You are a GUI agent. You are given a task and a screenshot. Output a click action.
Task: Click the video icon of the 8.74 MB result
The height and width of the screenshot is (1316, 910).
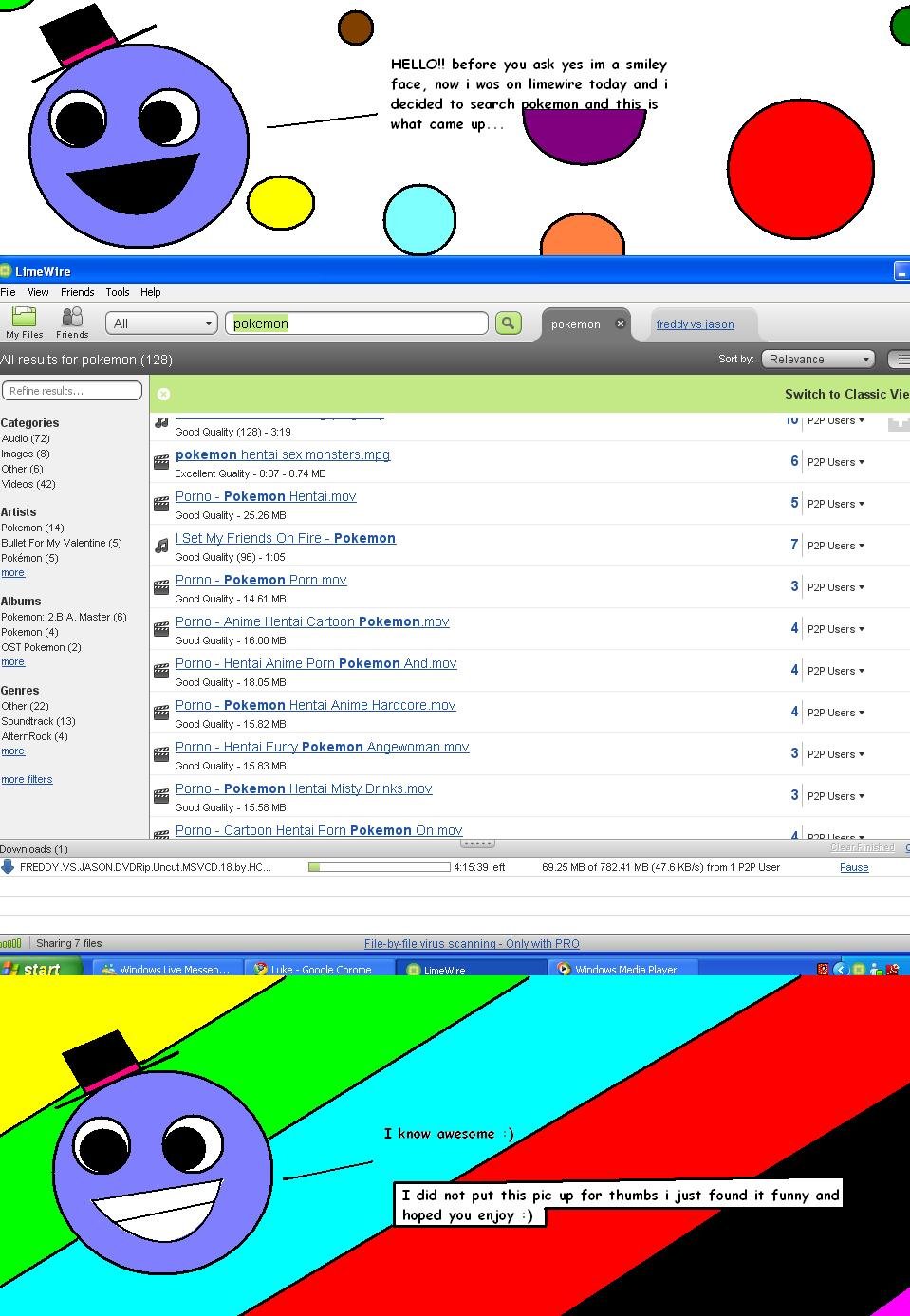pos(161,462)
